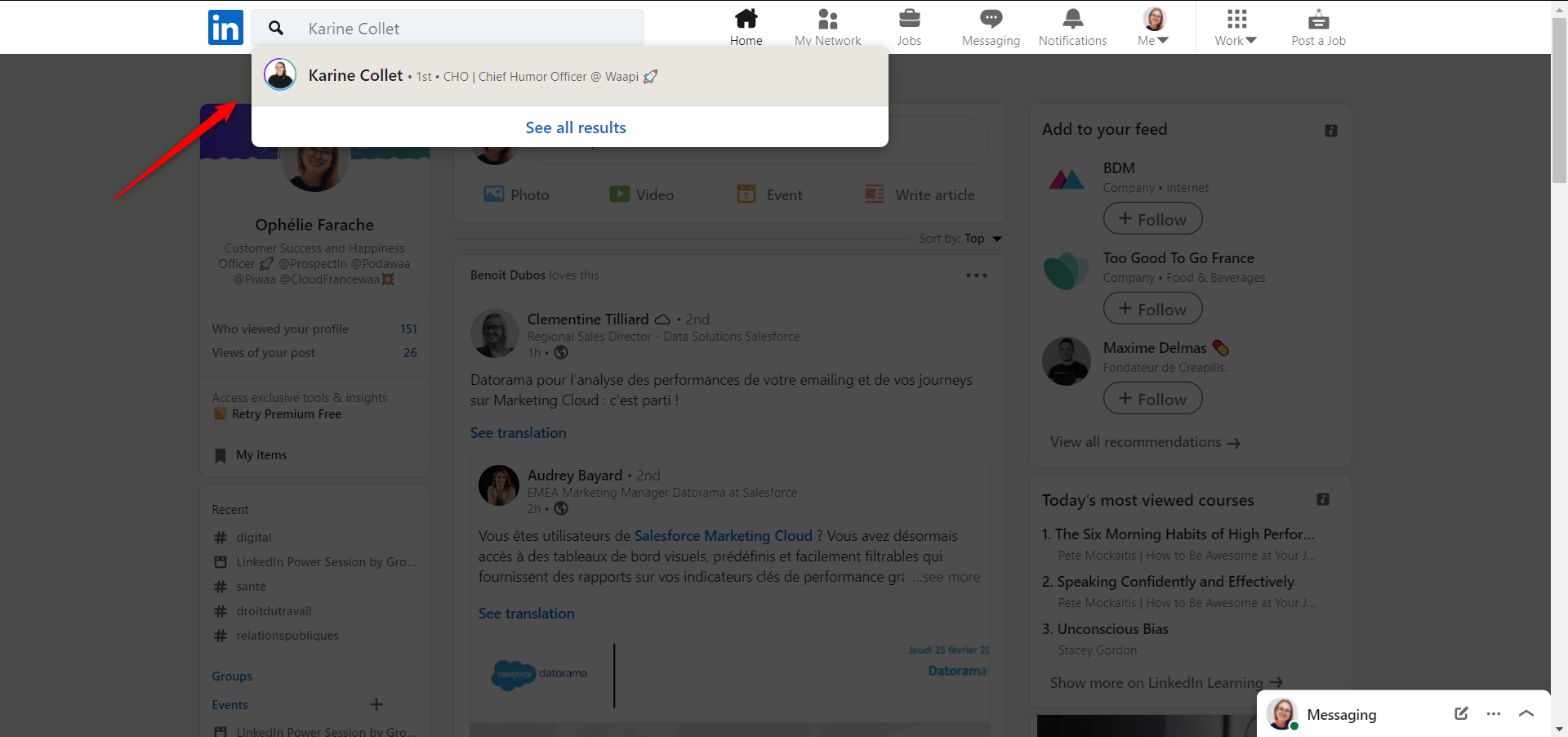This screenshot has width=1568, height=737.
Task: Select Karine Collet search suggestion
Action: 569,76
